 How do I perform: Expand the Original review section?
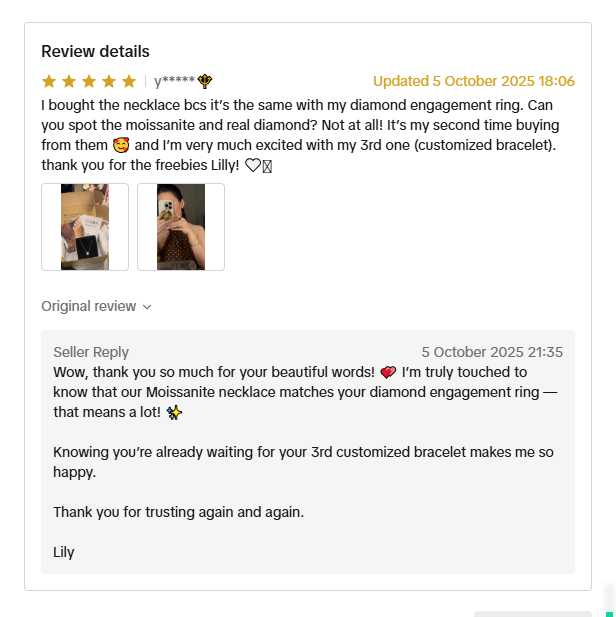(96, 306)
